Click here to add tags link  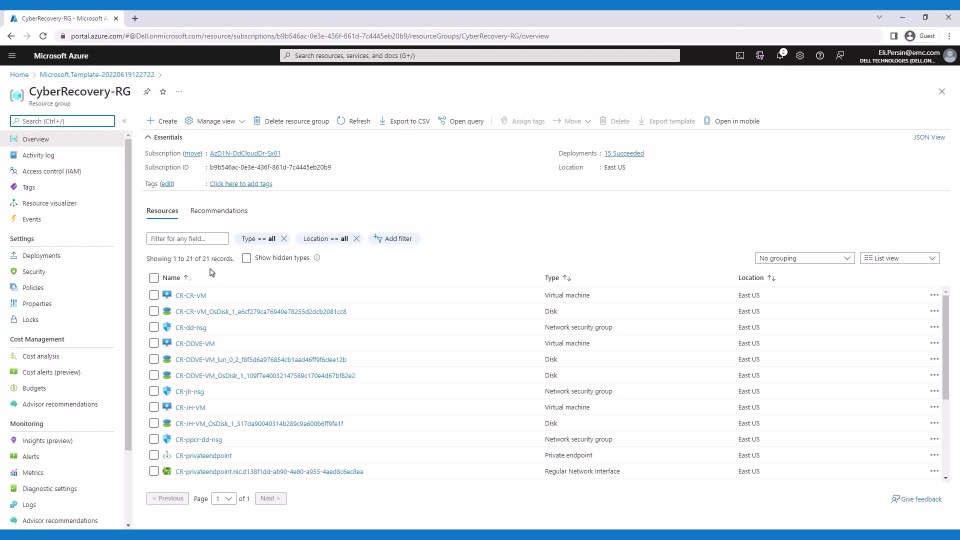click(241, 184)
